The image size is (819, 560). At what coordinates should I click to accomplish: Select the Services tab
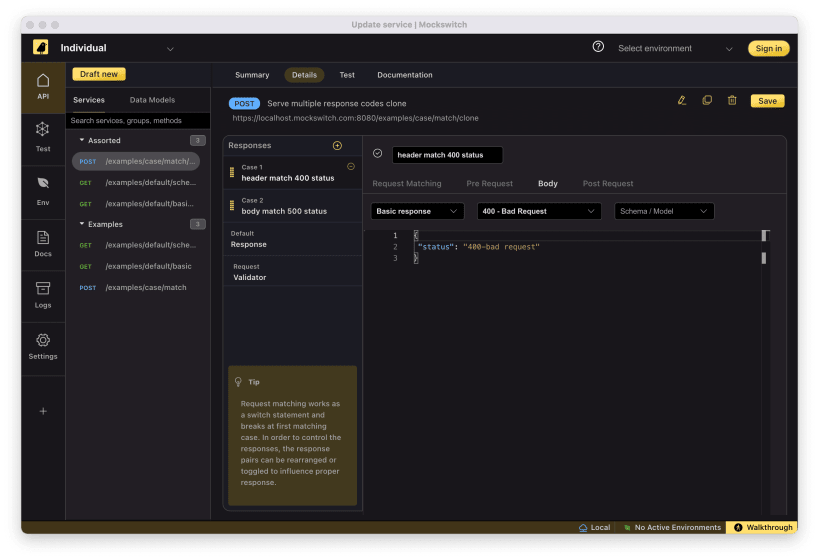tap(89, 100)
